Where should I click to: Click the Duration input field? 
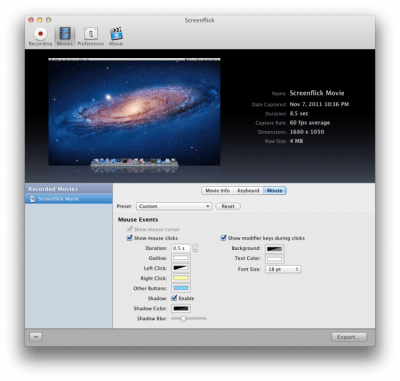pos(181,248)
